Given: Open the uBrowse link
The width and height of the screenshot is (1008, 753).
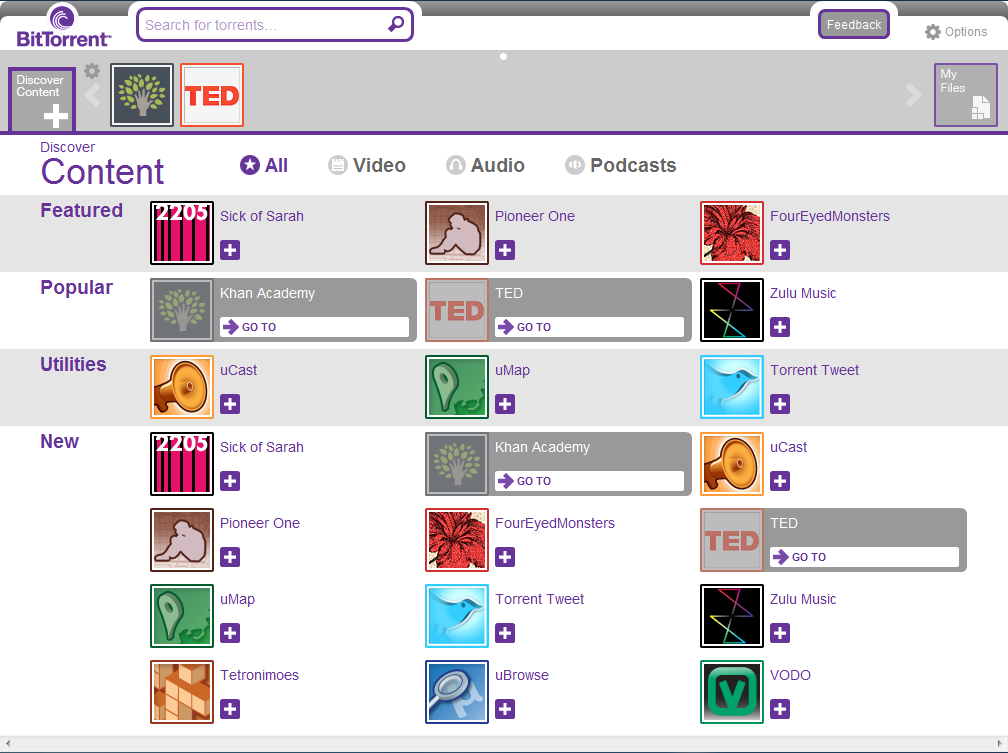Looking at the screenshot, I should [x=522, y=675].
